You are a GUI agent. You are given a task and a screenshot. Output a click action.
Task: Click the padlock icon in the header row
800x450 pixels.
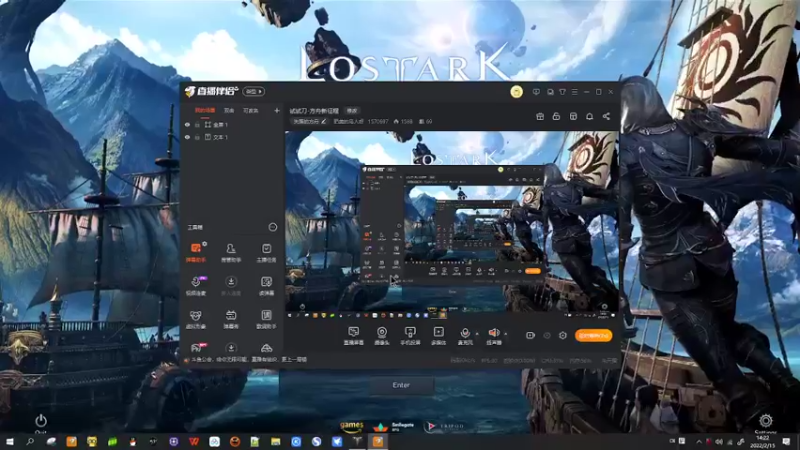[556, 116]
